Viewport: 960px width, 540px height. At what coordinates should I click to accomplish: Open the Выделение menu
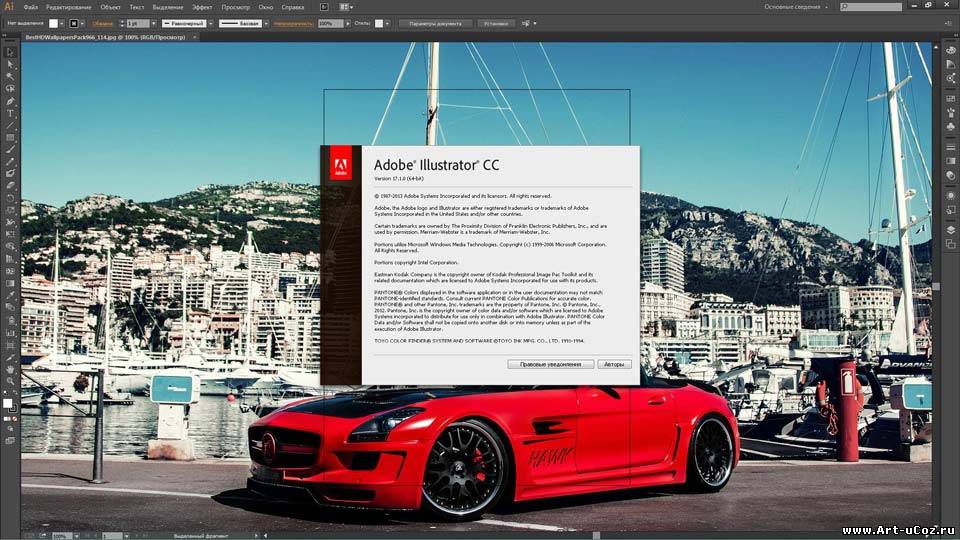(168, 7)
